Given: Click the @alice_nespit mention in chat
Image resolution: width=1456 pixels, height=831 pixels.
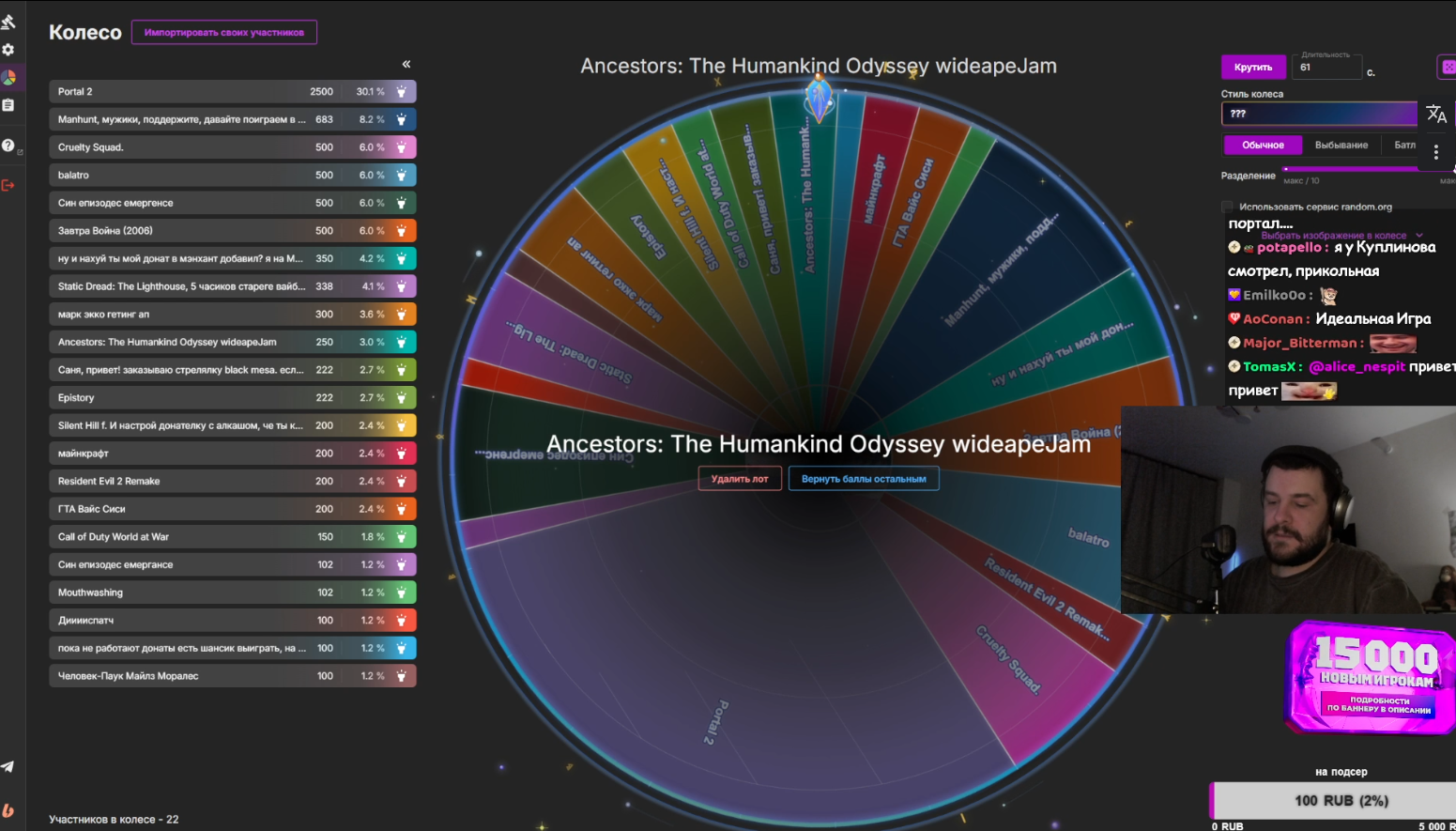Looking at the screenshot, I should tap(1356, 367).
